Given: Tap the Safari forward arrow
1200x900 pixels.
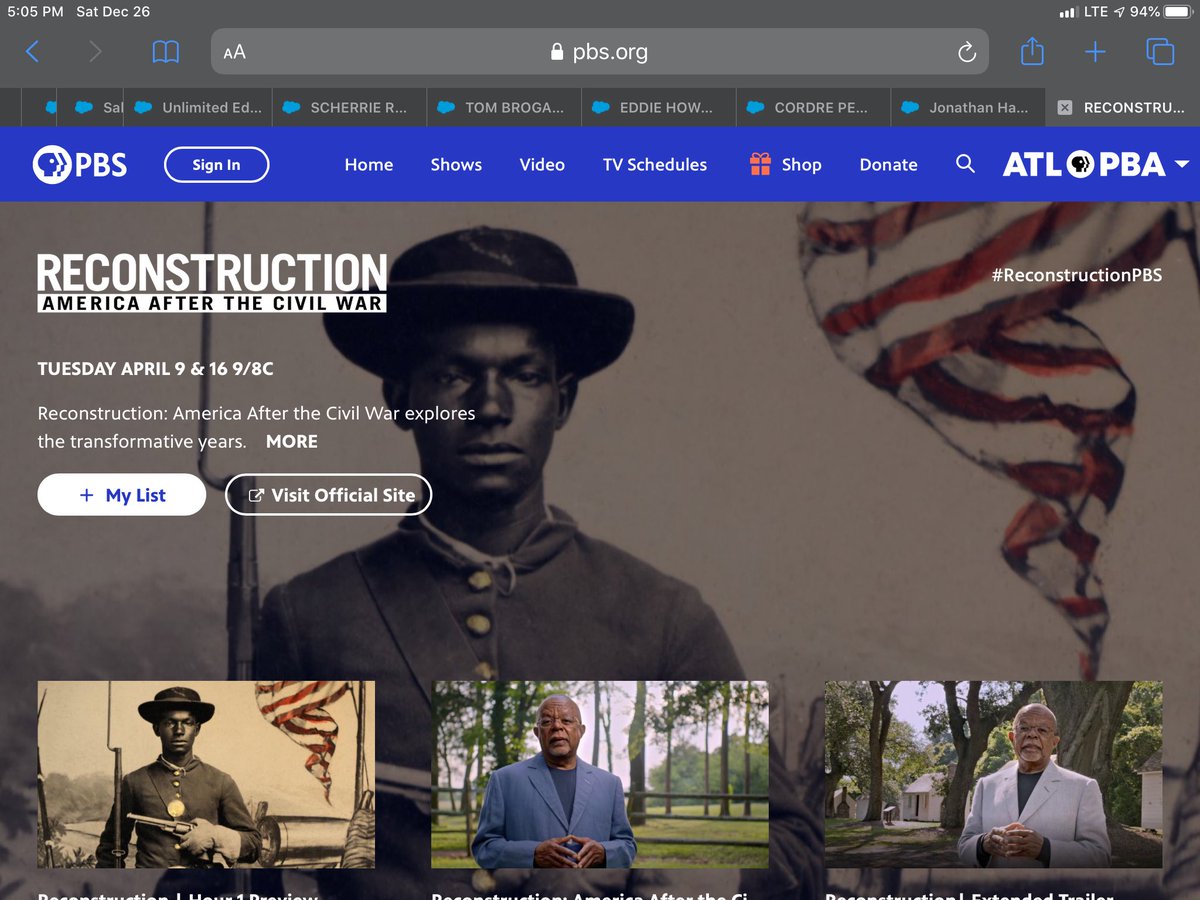Looking at the screenshot, I should 95,51.
